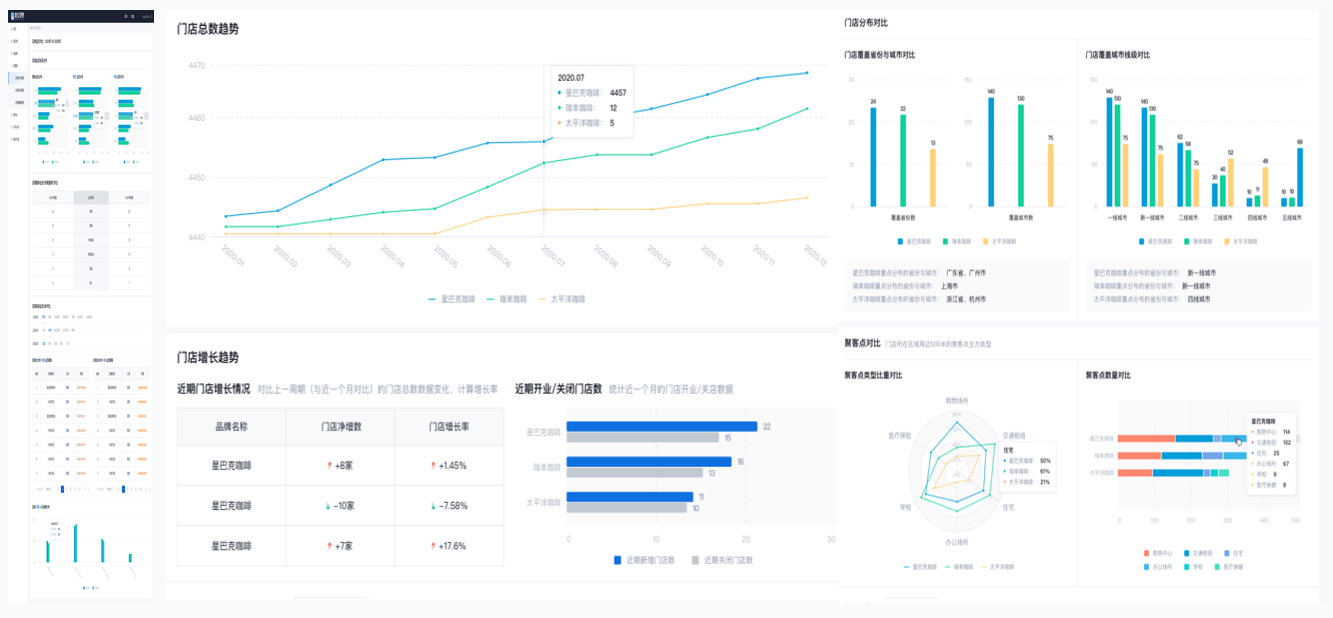This screenshot has width=1333, height=618.
Task: Click the red up arrow beside +8家
Action: pyautogui.click(x=329, y=465)
